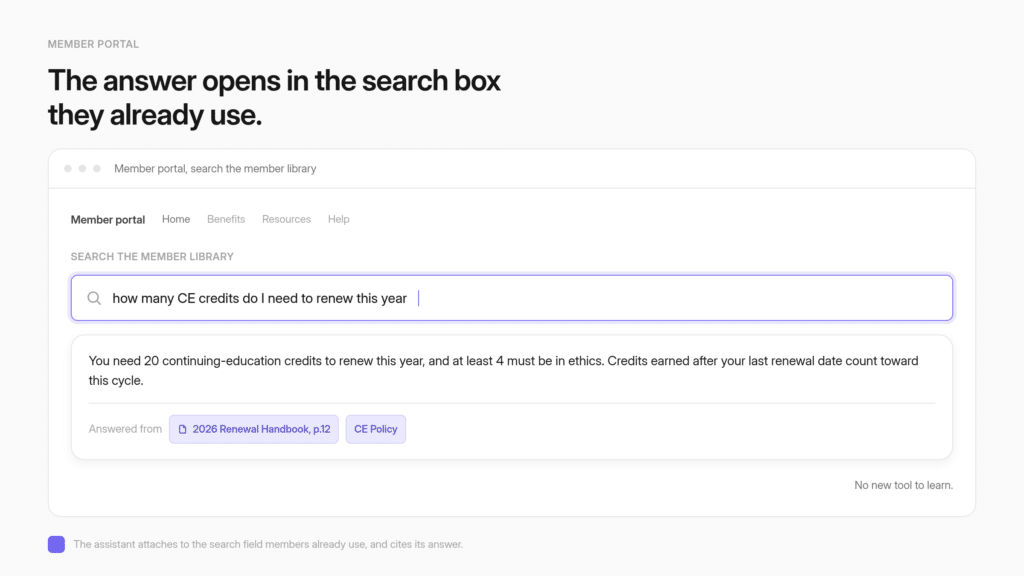This screenshot has width=1024, height=576.
Task: Click the "MEMBER PORTAL" slide label
Action: tap(93, 44)
